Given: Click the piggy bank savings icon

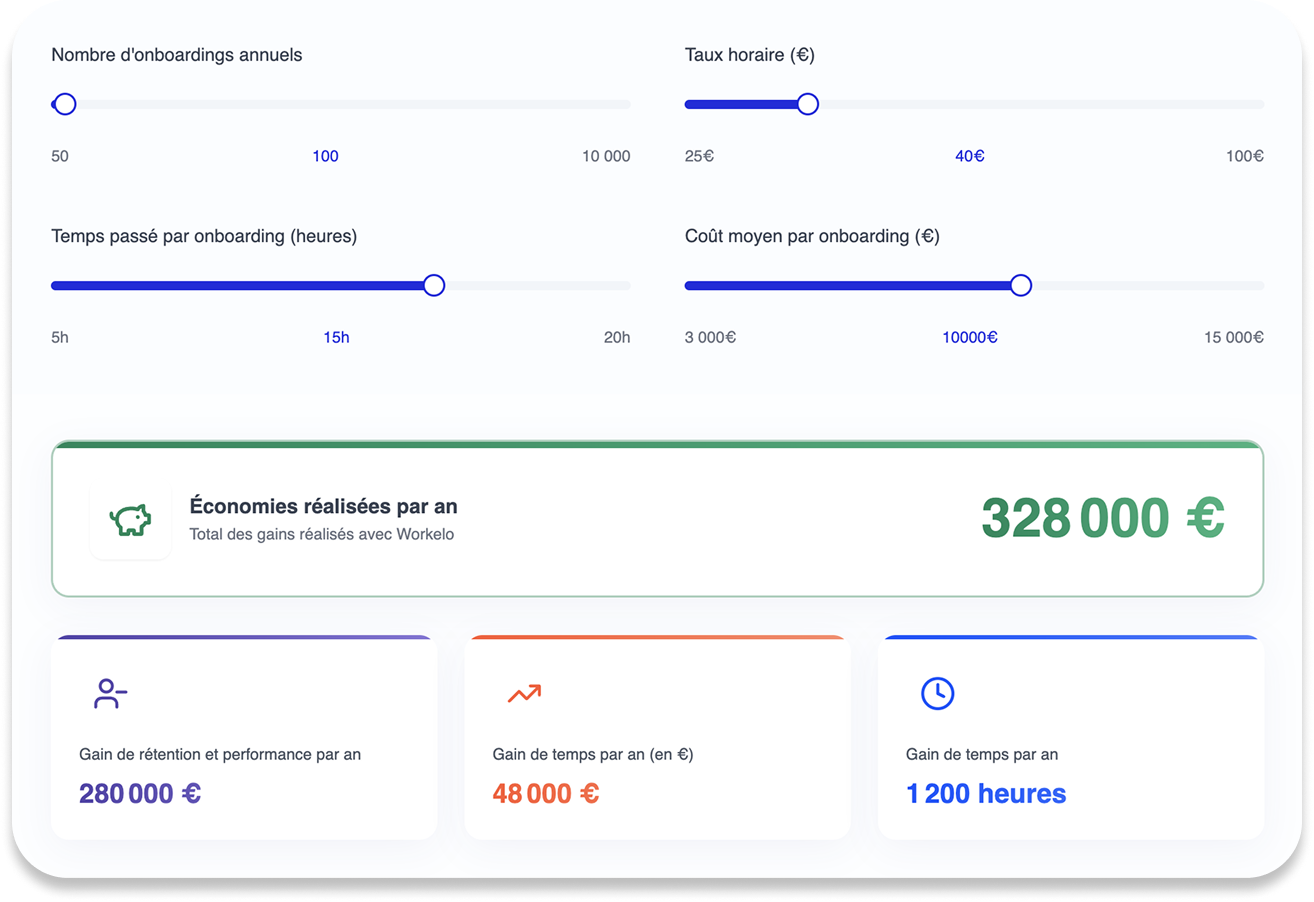Looking at the screenshot, I should (130, 520).
